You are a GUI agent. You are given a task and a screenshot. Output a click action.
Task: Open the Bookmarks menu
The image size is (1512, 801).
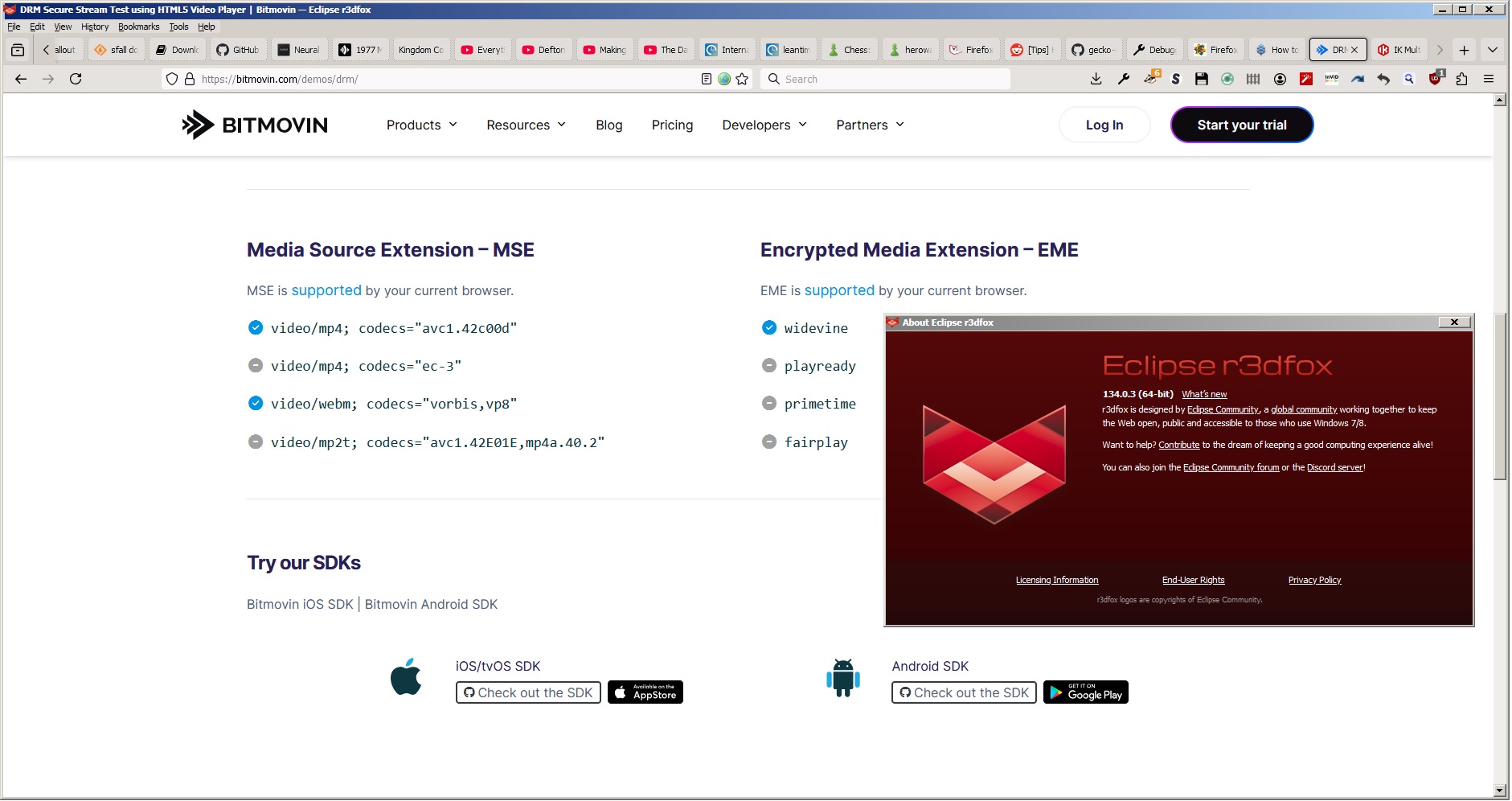(138, 27)
